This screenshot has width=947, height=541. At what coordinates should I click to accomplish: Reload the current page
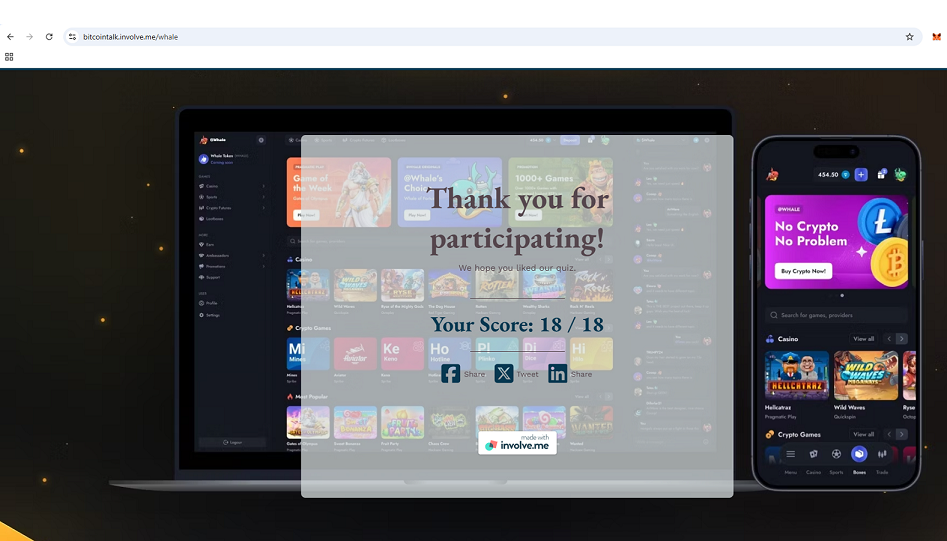pyautogui.click(x=49, y=37)
